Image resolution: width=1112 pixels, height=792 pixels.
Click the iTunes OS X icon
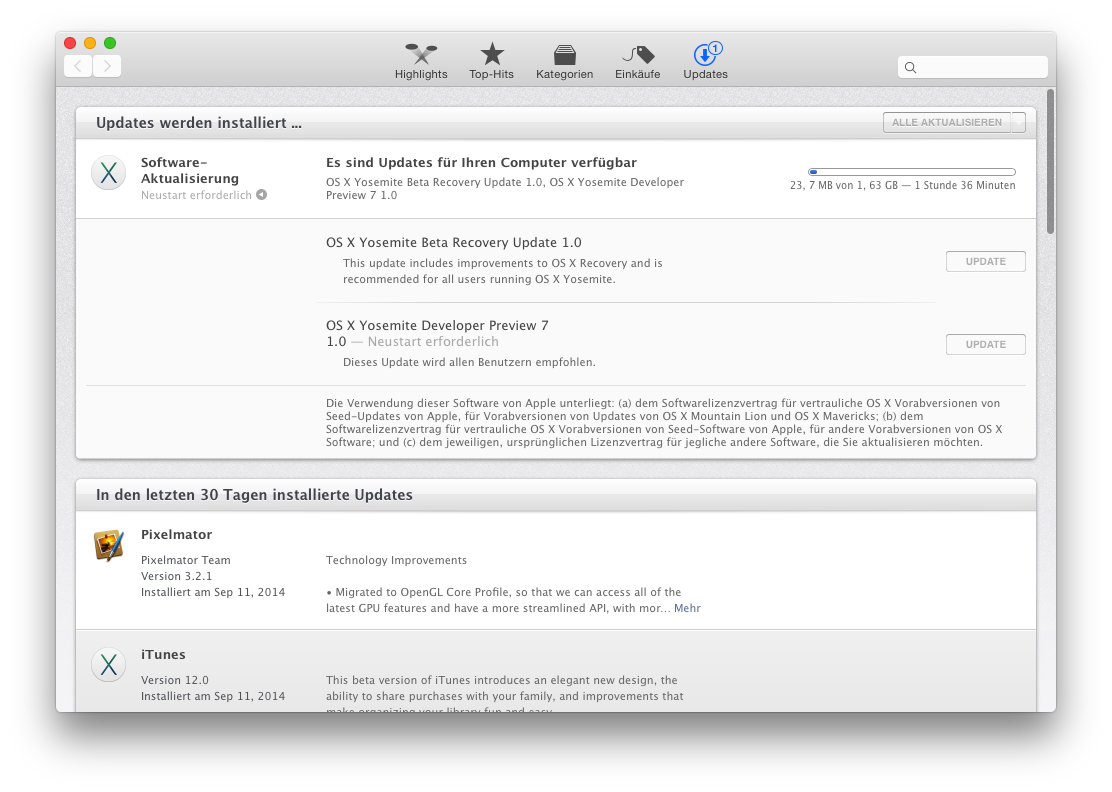pos(109,664)
